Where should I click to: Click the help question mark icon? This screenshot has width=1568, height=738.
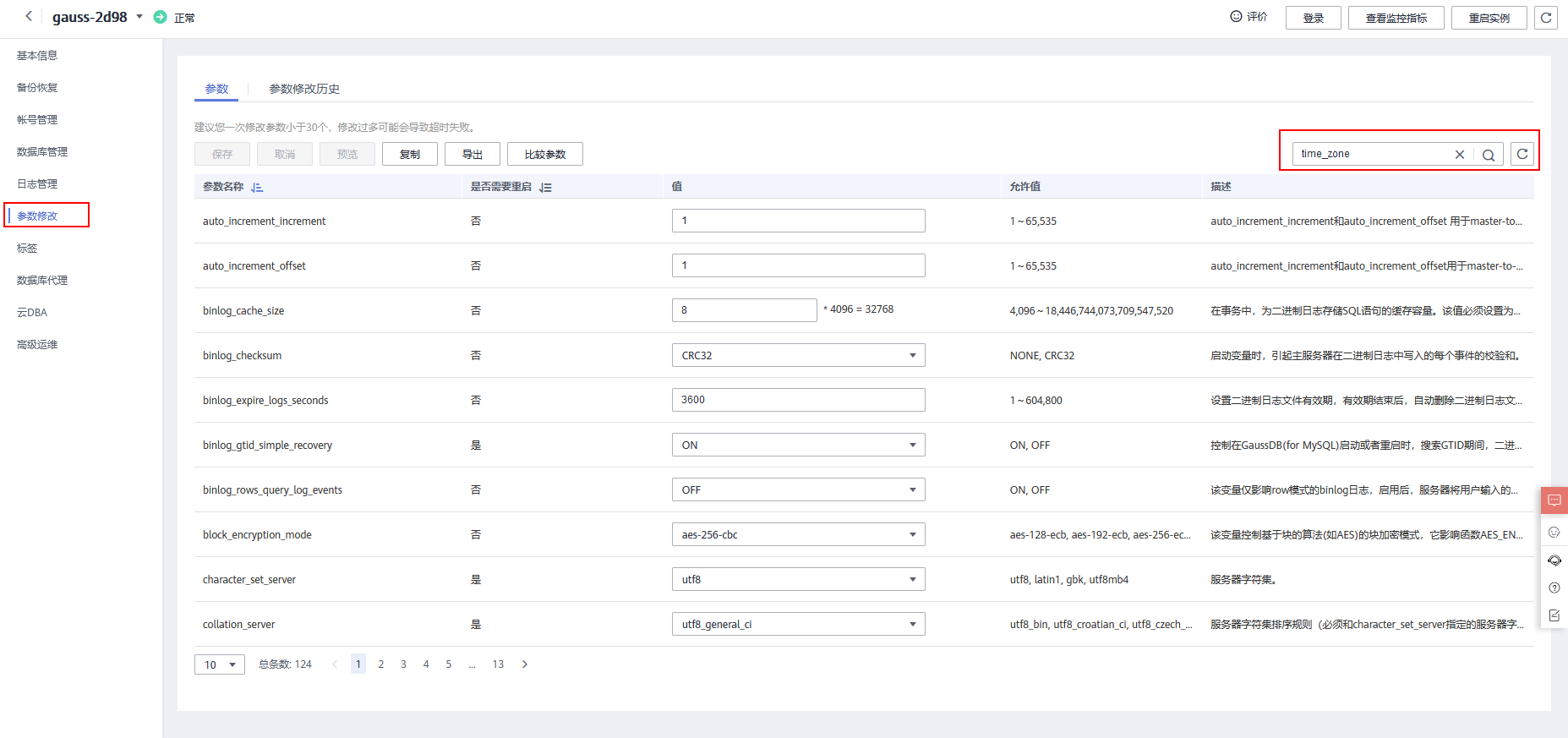[x=1554, y=588]
